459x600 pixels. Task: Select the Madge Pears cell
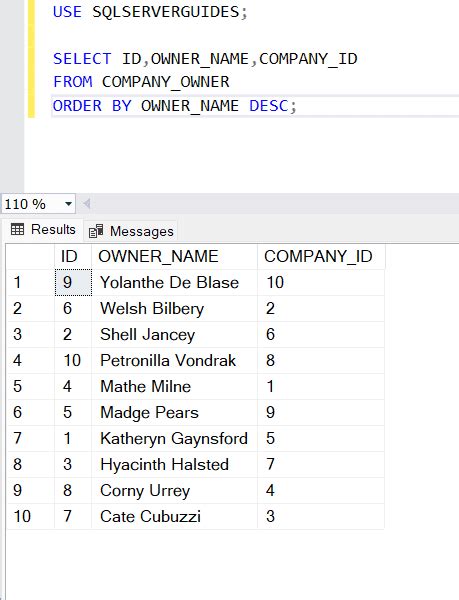[174, 412]
